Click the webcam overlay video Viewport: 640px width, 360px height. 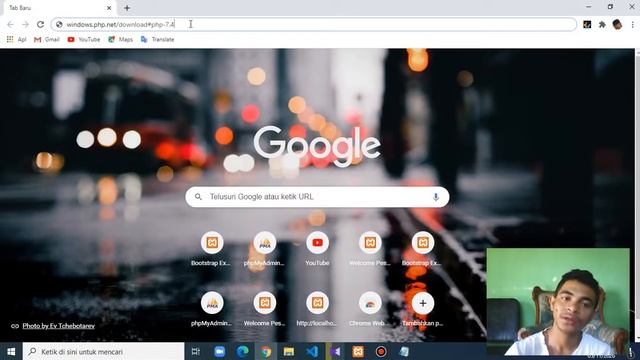[x=558, y=301]
